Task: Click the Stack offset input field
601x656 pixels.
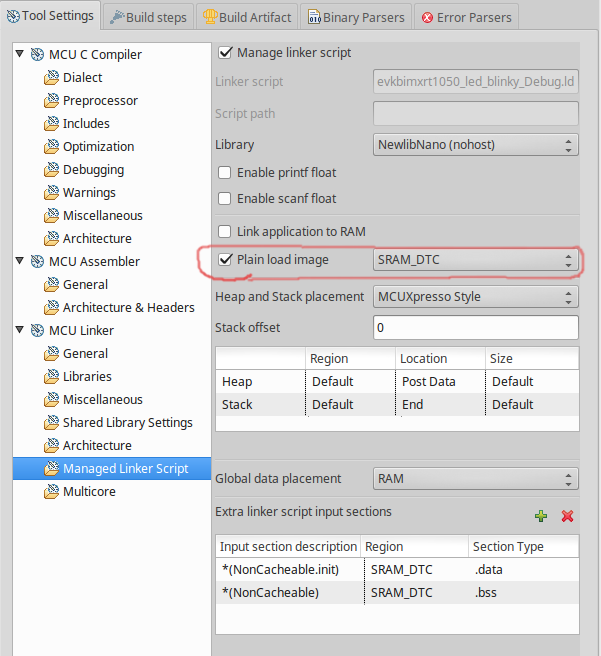Action: [476, 328]
